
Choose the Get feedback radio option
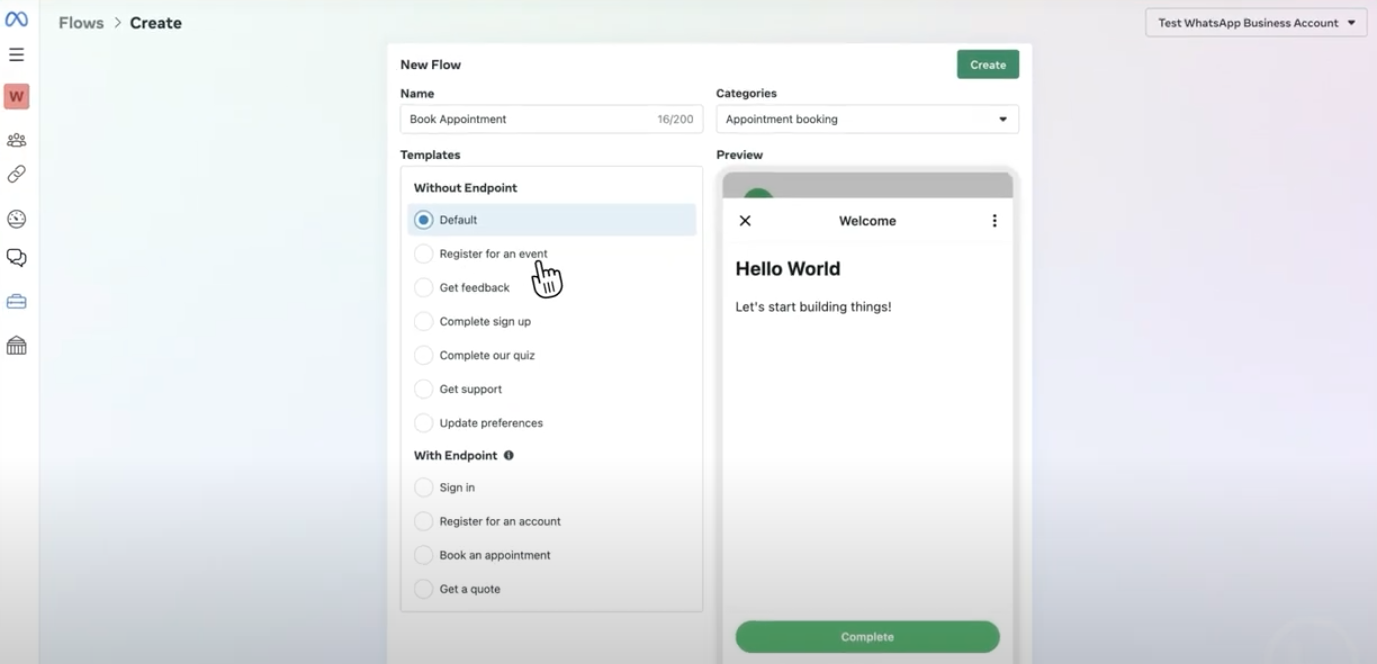[424, 288]
